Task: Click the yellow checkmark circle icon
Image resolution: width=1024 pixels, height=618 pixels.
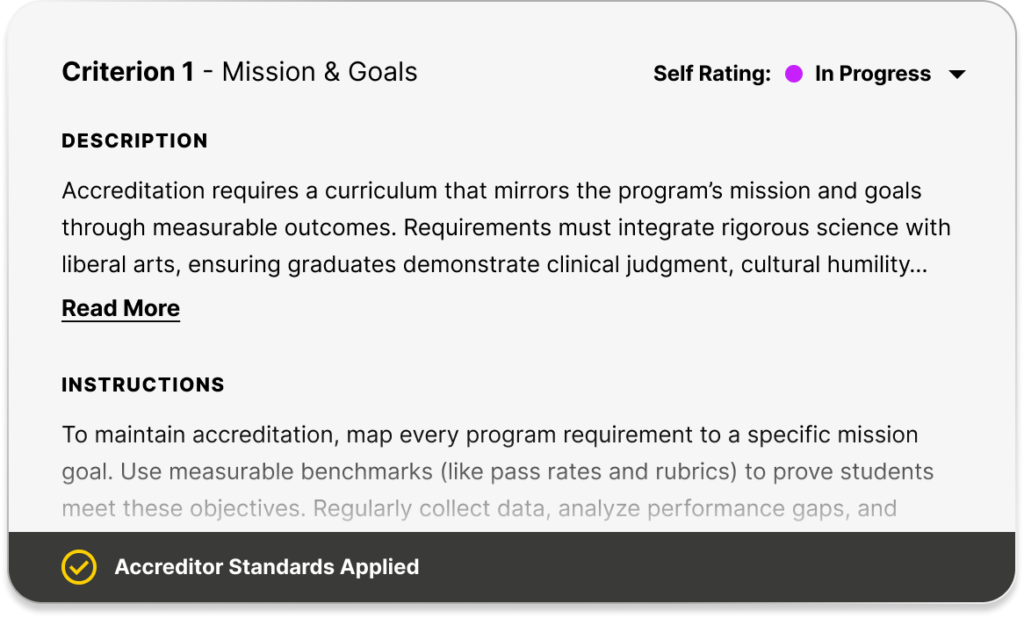Action: click(x=79, y=567)
